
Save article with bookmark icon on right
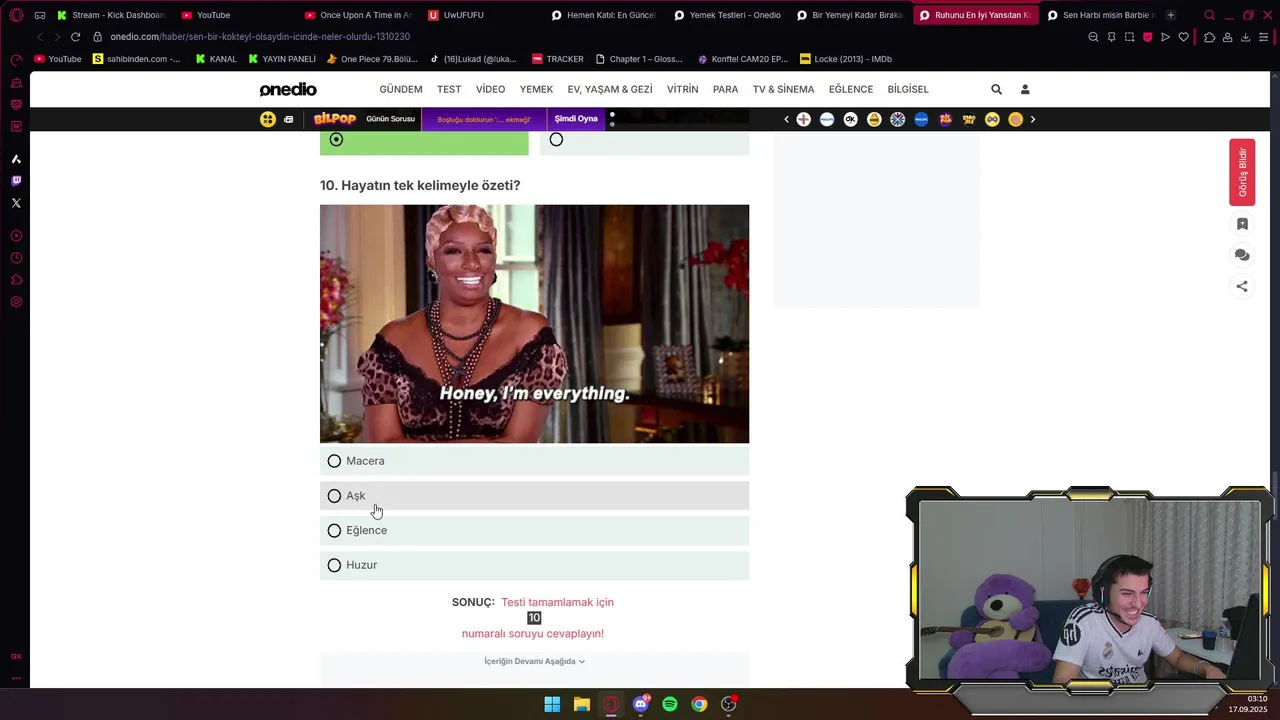coord(1242,224)
